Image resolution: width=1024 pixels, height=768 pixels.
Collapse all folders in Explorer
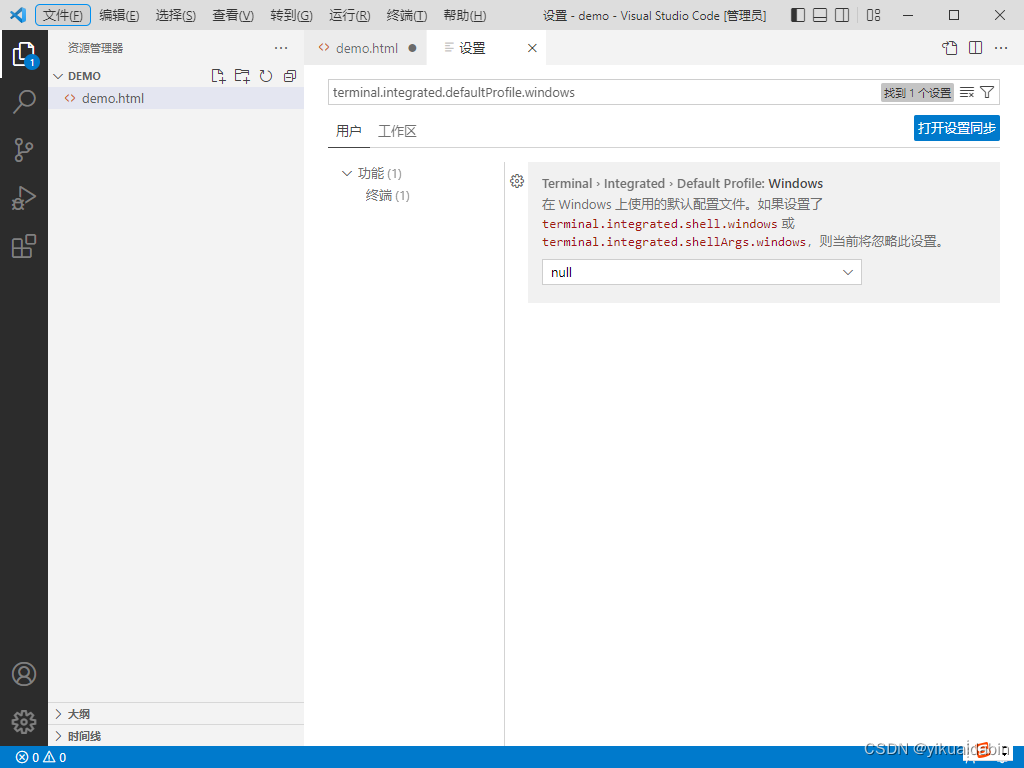[290, 76]
